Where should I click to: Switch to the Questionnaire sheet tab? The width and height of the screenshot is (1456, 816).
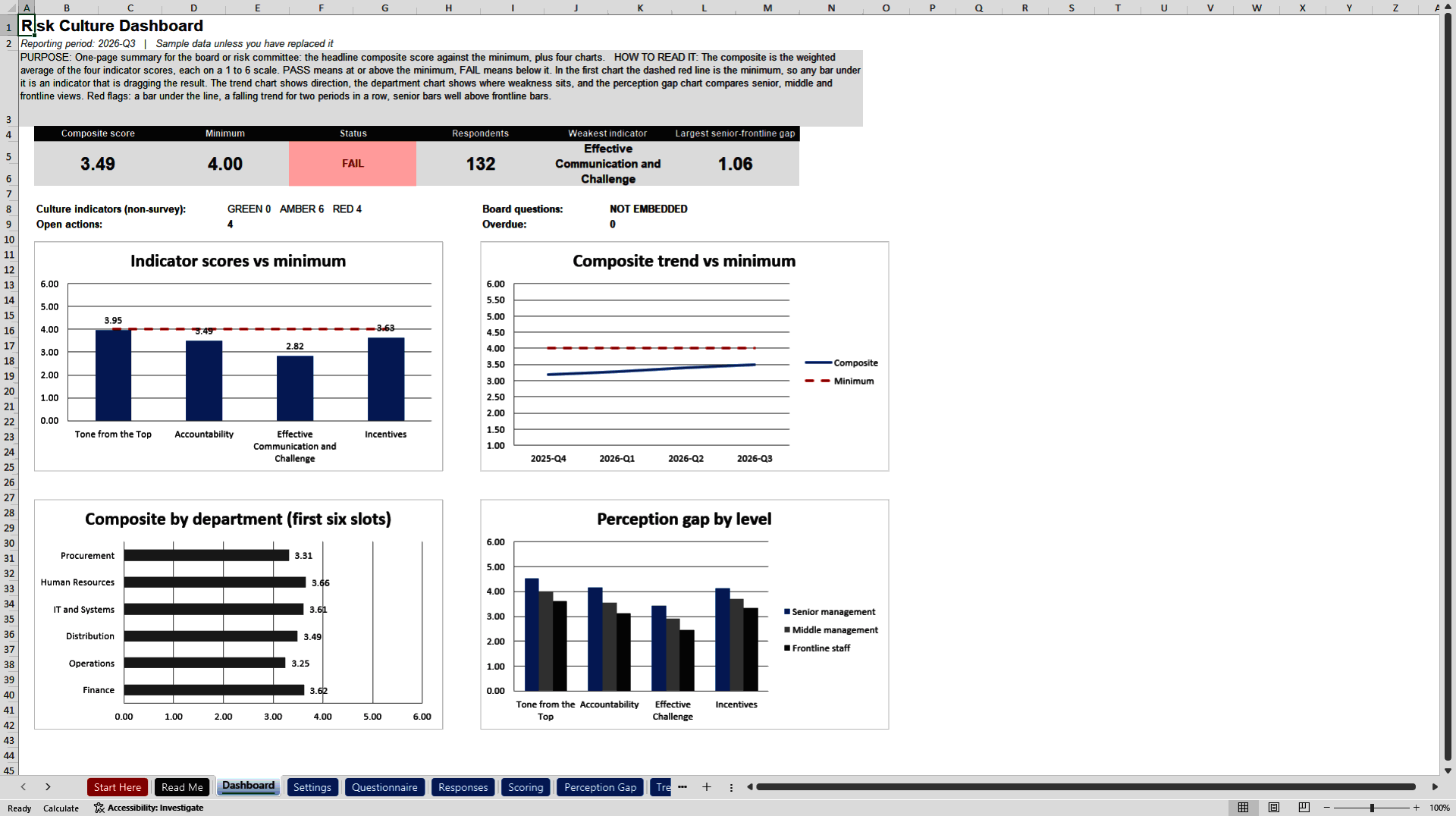point(384,787)
